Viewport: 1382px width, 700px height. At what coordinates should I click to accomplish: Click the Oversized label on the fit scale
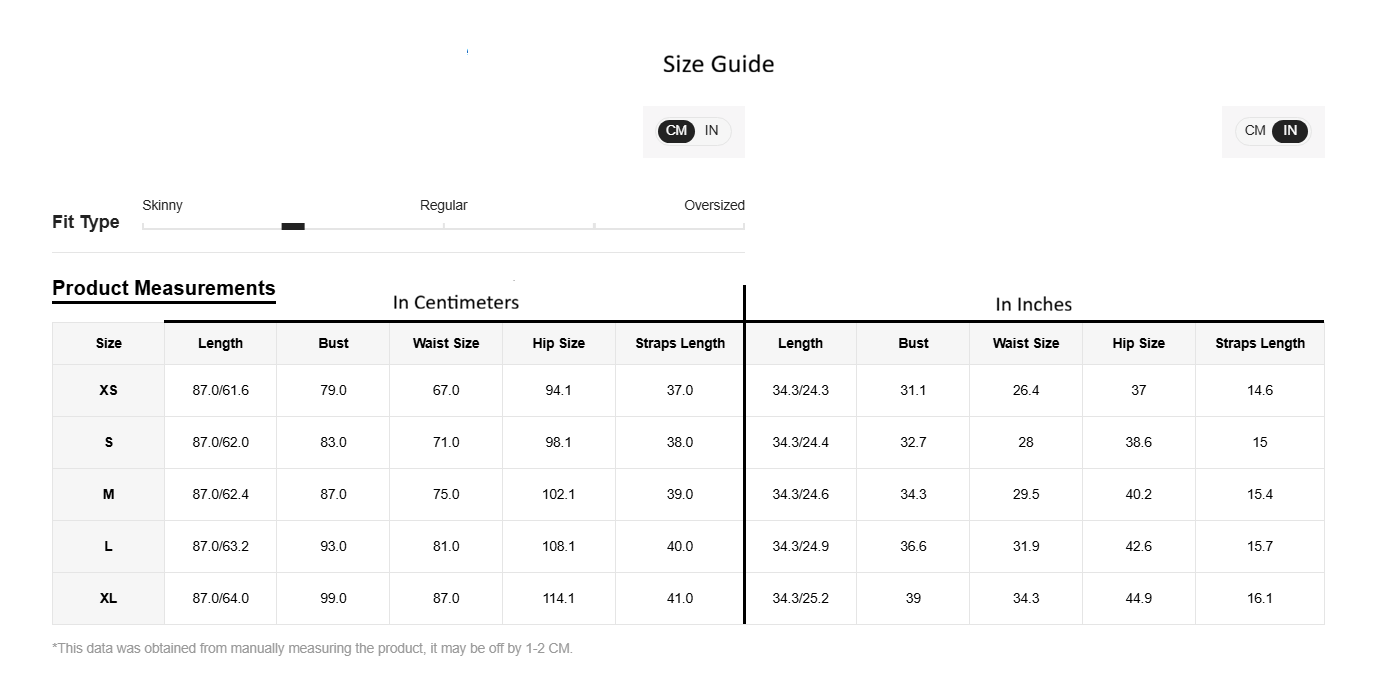click(x=714, y=206)
